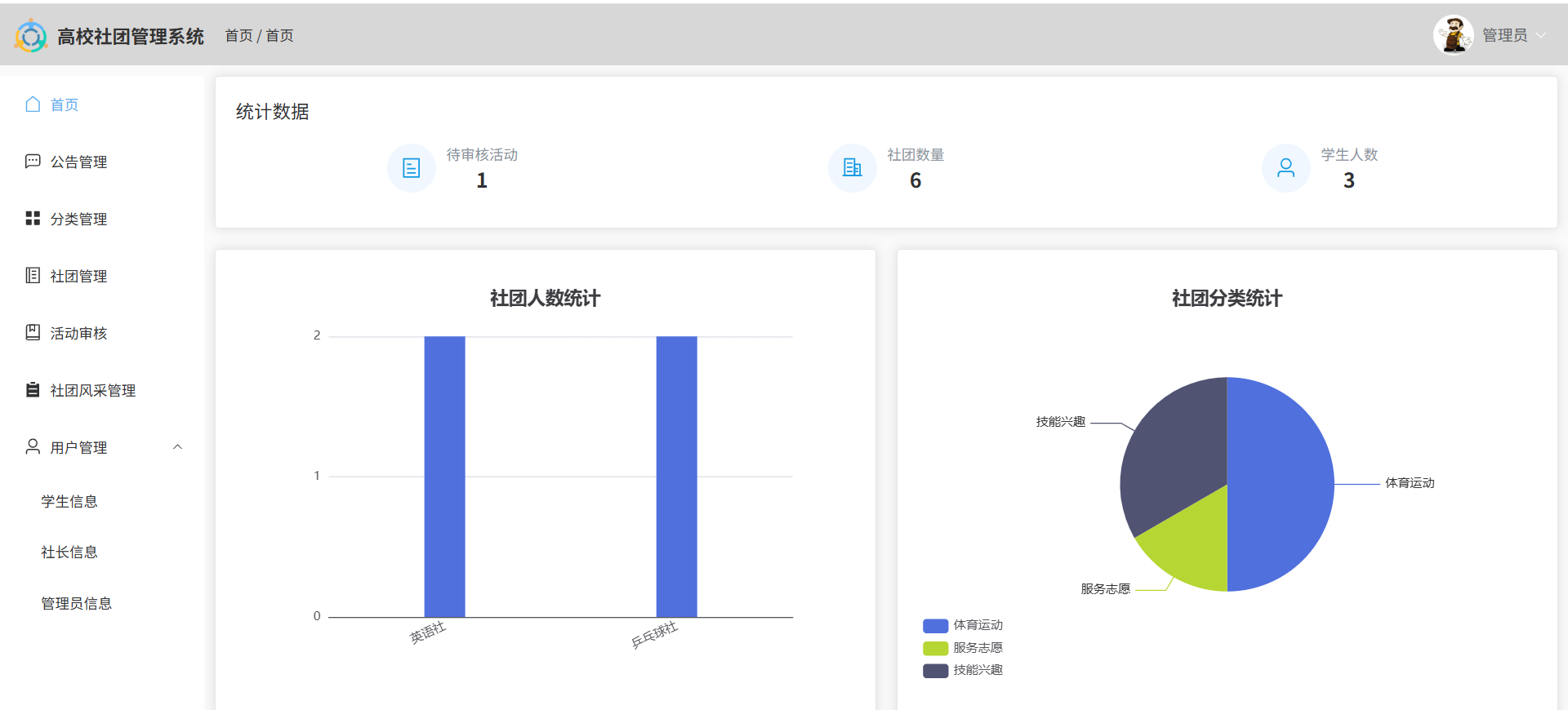The width and height of the screenshot is (1568, 710).
Task: Click the 体育运动 pie callout label
Action: tap(1410, 483)
